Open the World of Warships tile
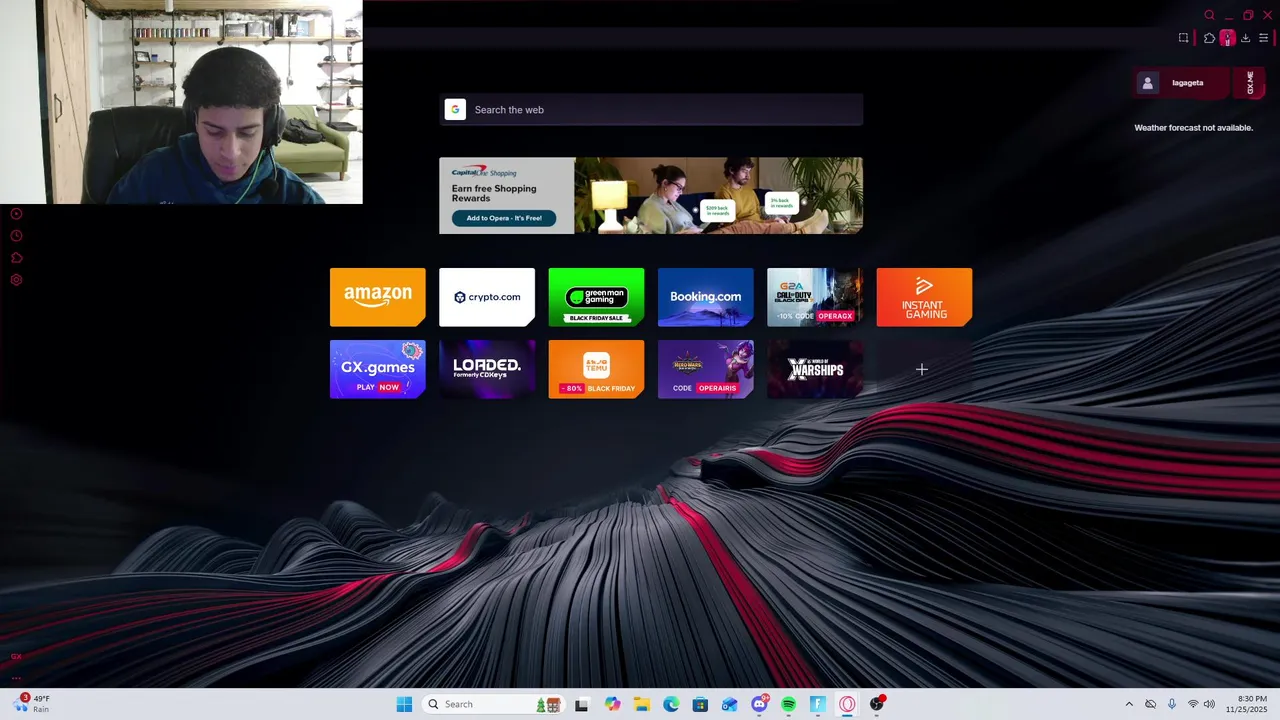Viewport: 1280px width, 720px height. (815, 369)
